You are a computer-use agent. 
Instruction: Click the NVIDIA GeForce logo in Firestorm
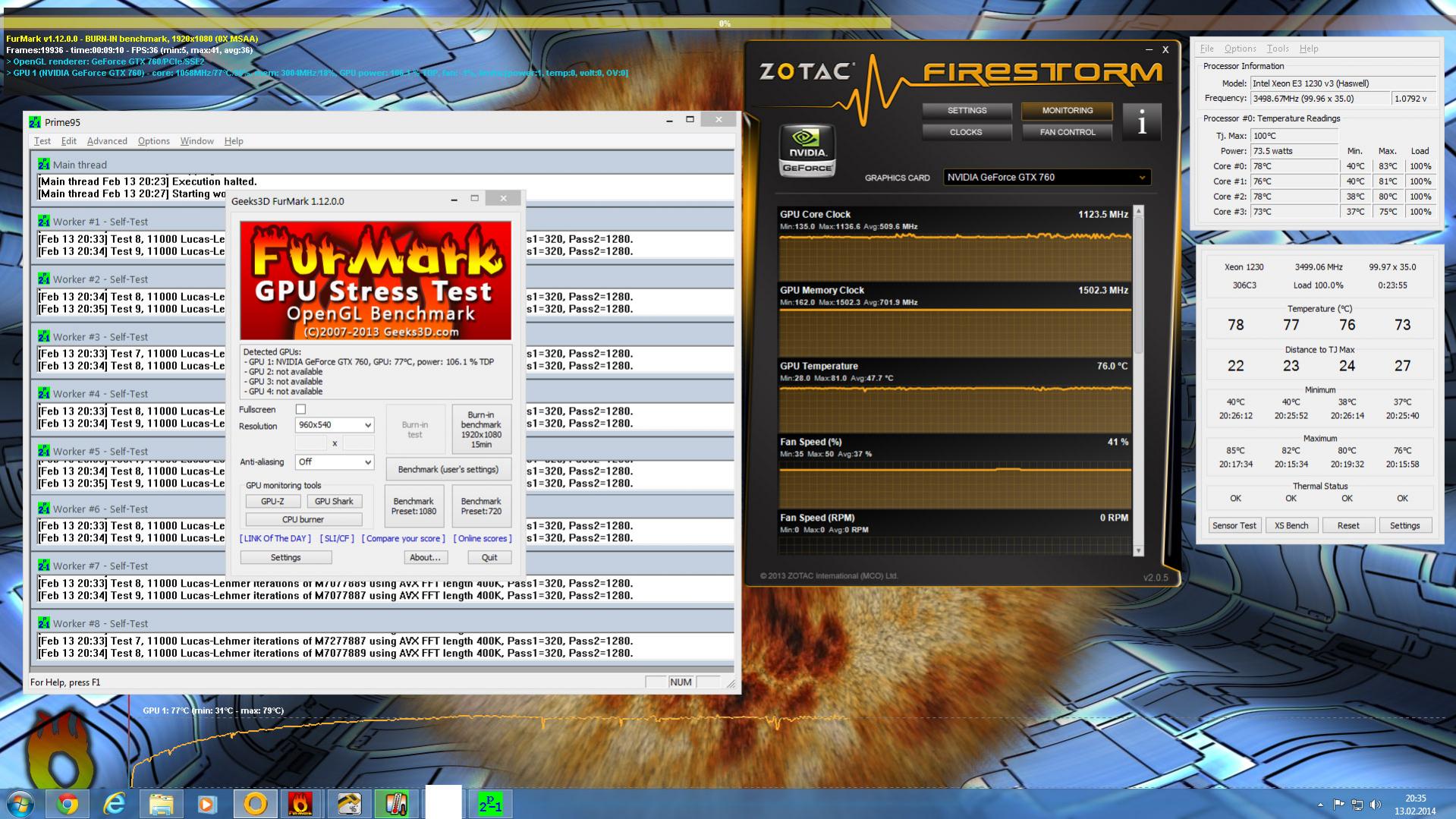[807, 150]
